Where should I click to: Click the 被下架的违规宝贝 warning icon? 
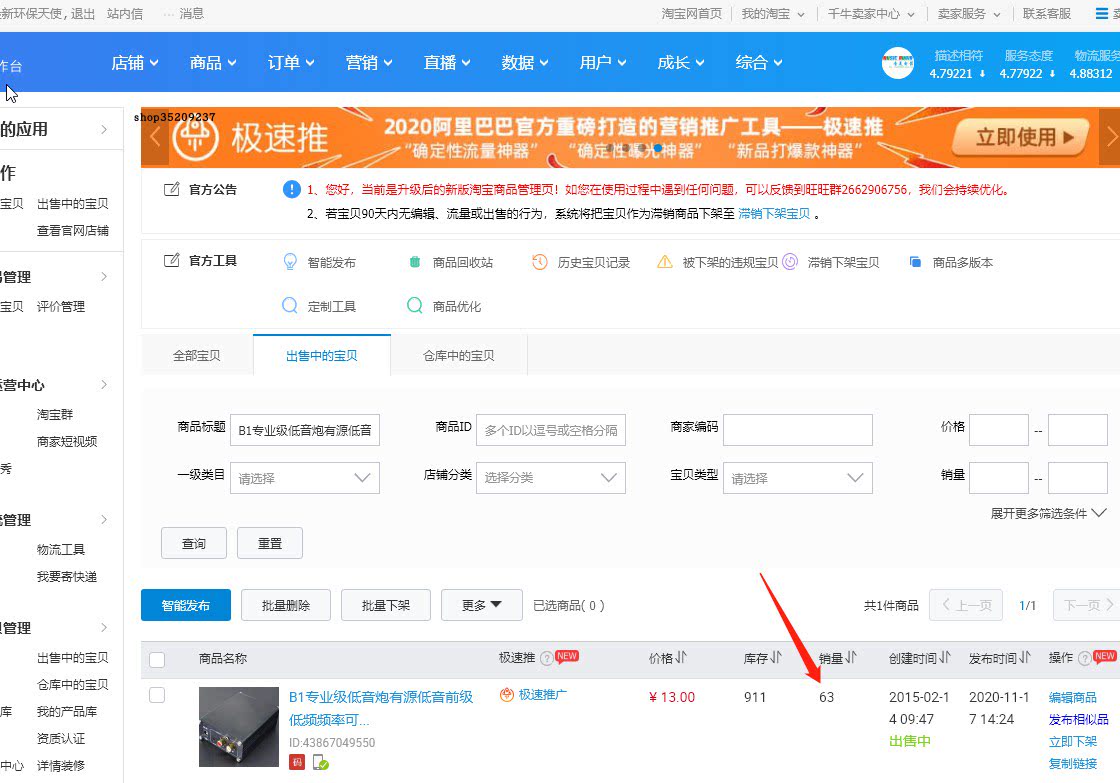point(664,262)
